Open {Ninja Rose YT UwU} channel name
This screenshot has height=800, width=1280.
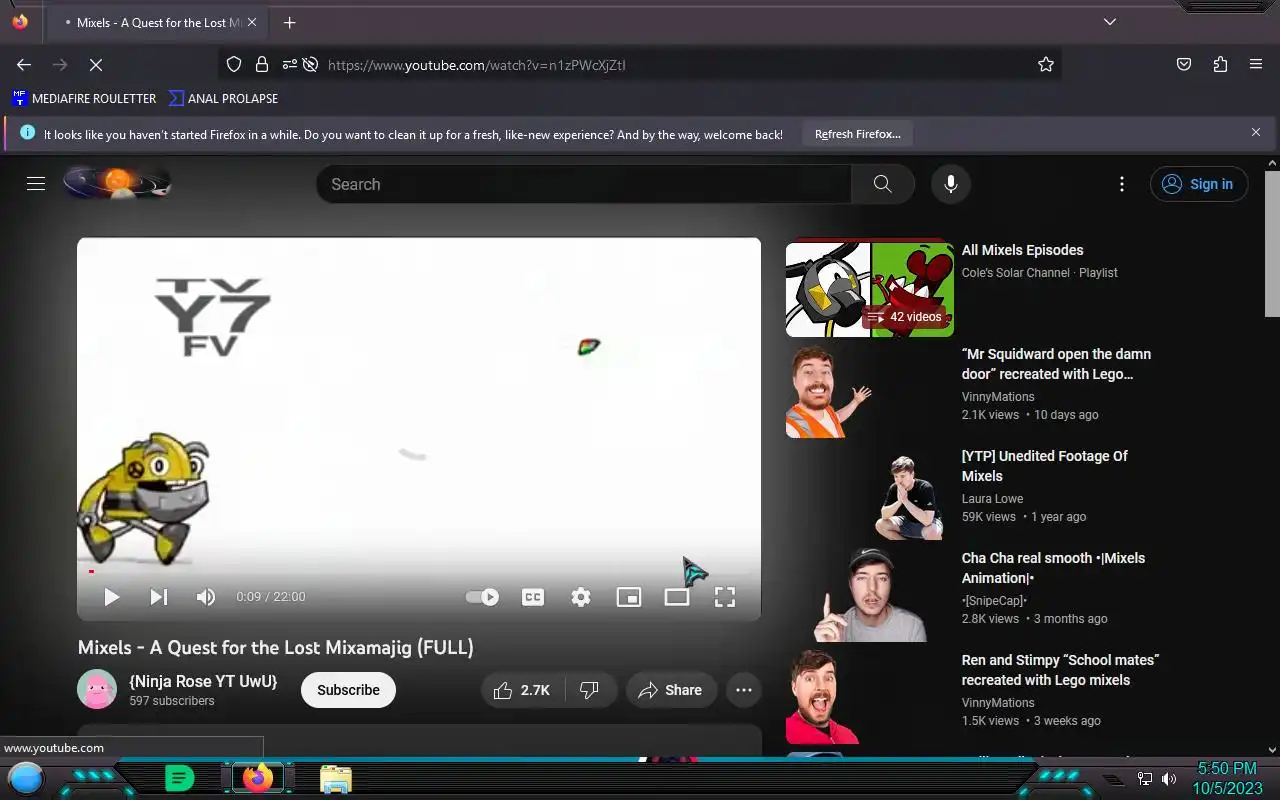pos(203,681)
